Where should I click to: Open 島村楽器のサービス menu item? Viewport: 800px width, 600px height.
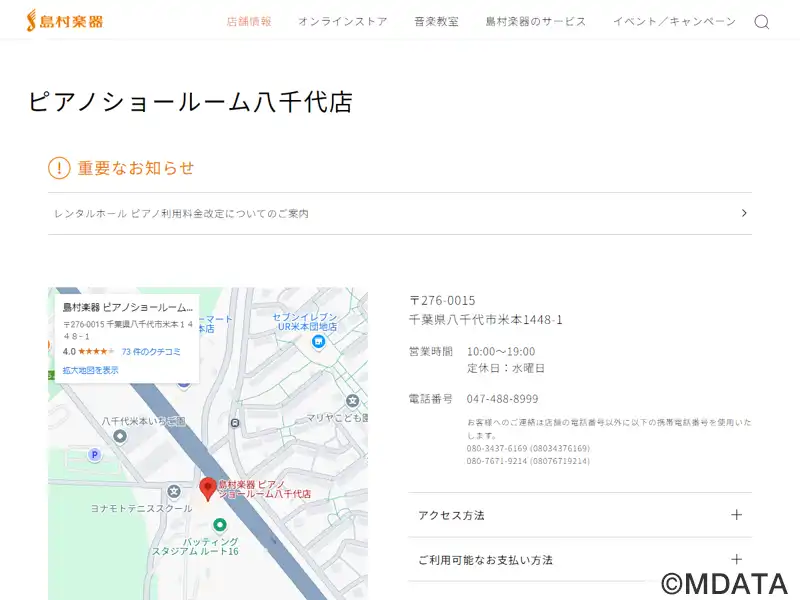click(536, 21)
